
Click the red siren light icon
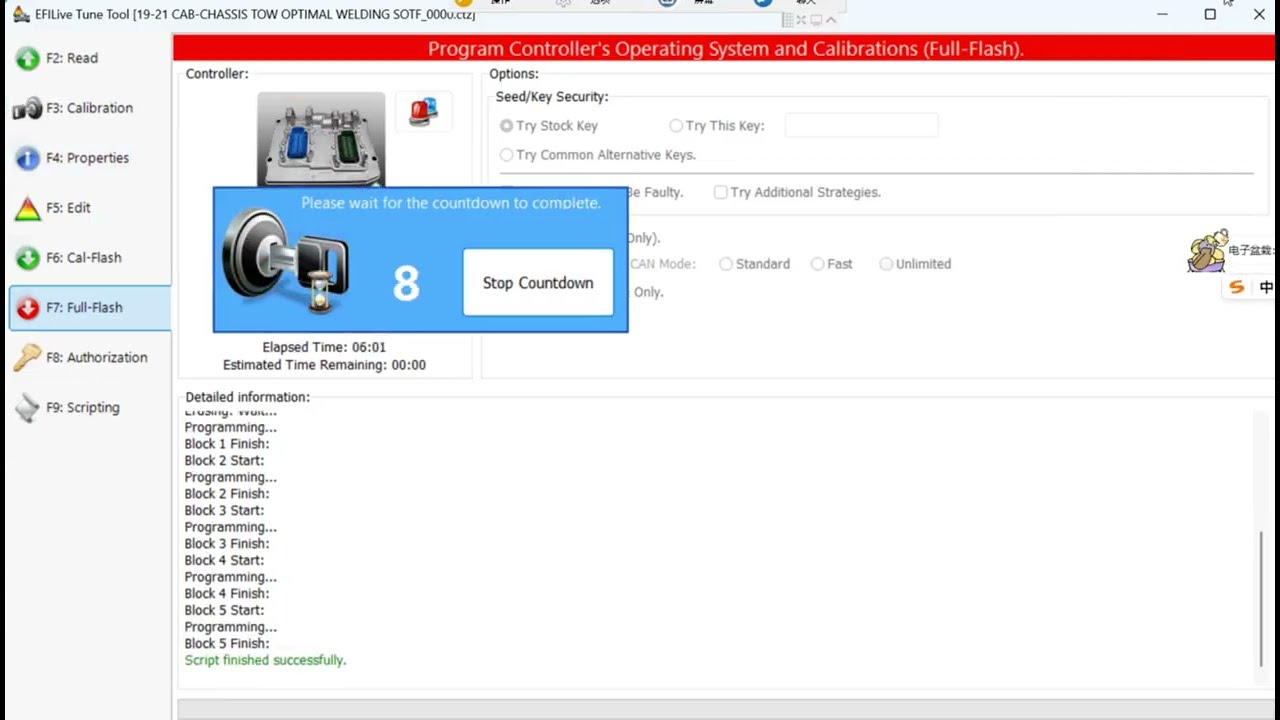click(x=423, y=111)
